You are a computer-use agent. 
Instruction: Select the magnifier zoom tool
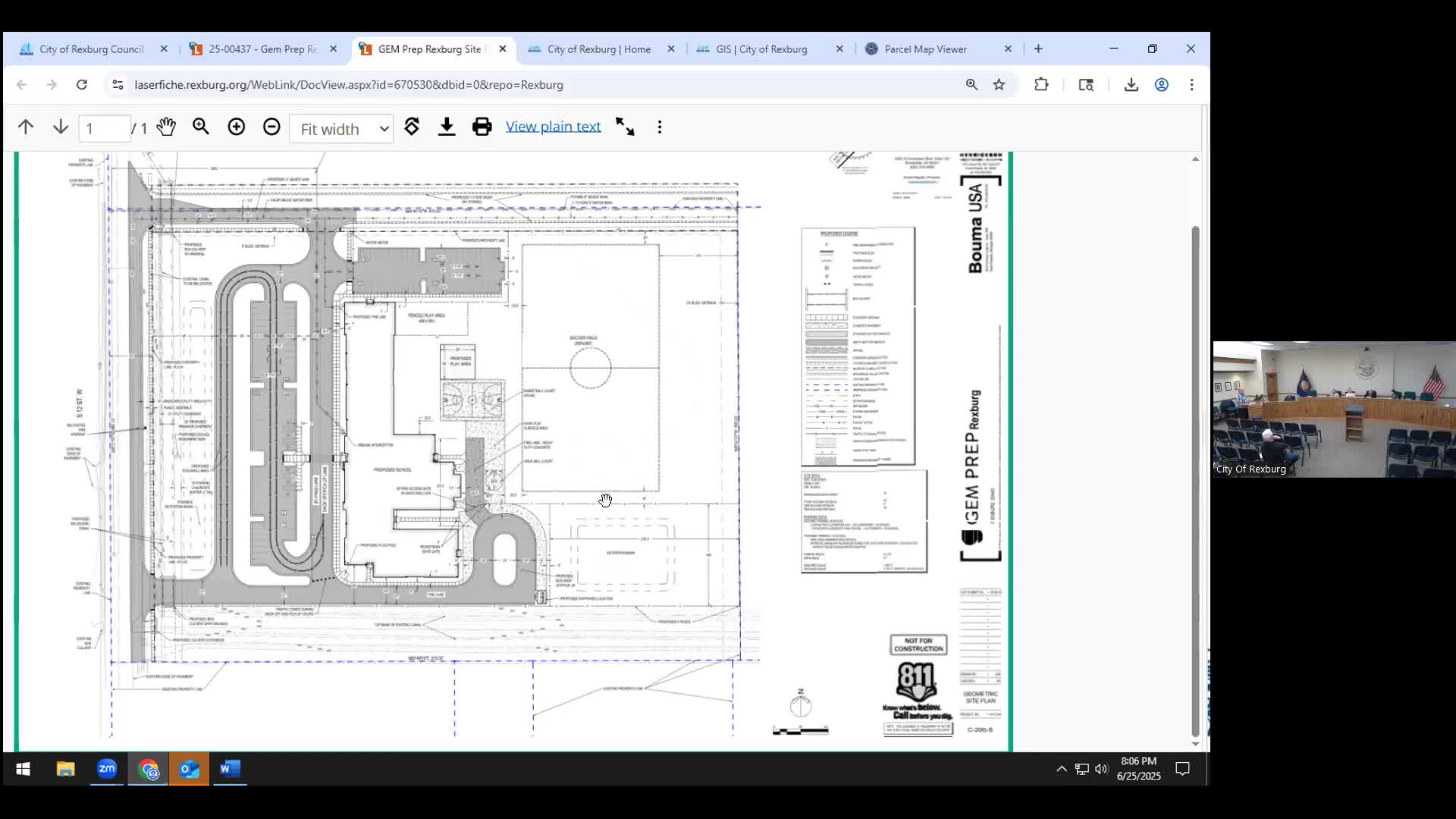click(x=201, y=127)
